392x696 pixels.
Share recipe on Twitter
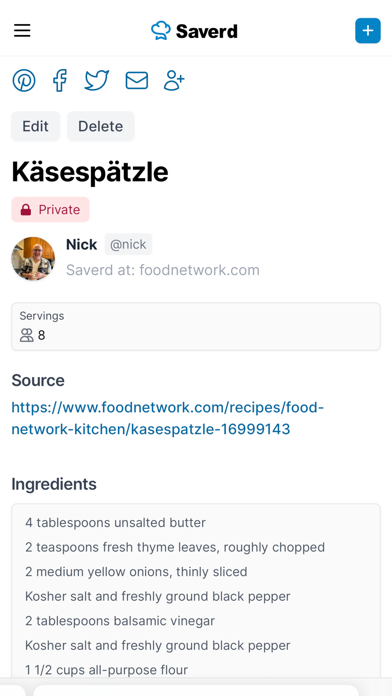[97, 80]
